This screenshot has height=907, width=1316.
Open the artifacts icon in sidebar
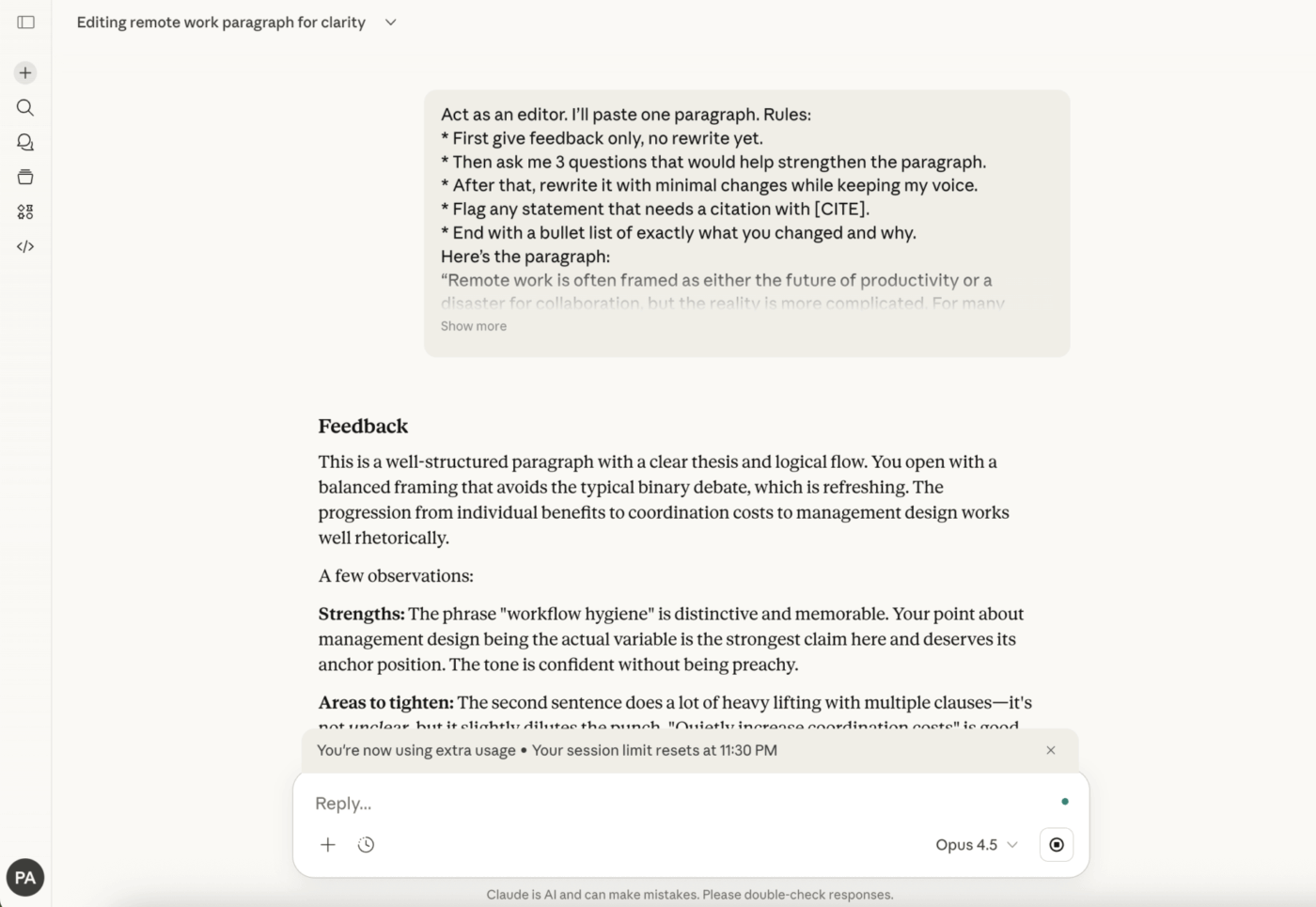(25, 211)
